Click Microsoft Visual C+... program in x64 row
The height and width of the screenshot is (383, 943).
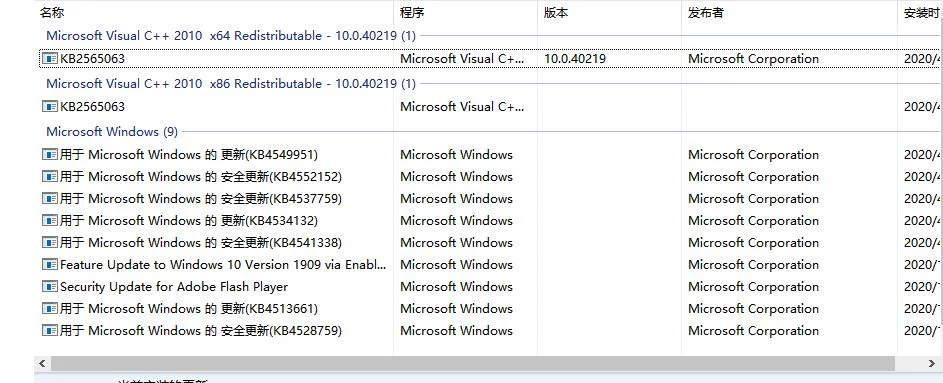click(462, 58)
